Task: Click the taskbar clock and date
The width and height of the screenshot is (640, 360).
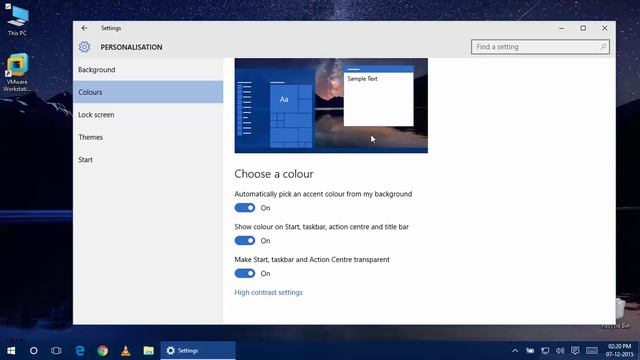Action: [620, 351]
